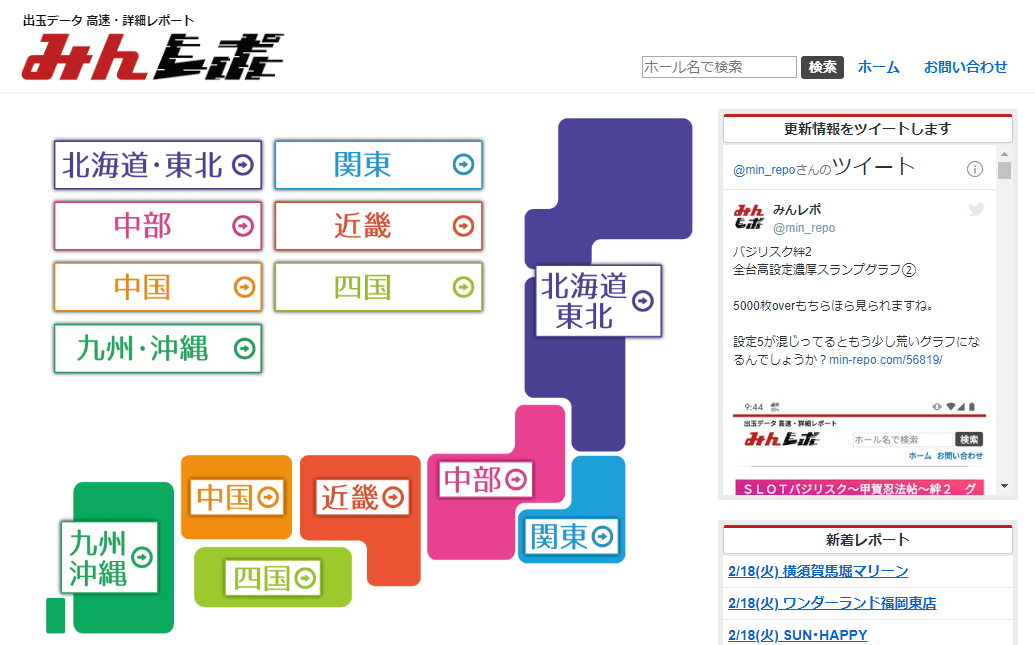This screenshot has width=1035, height=645.
Task: Click the 関東 label on the map
Action: pyautogui.click(x=572, y=536)
